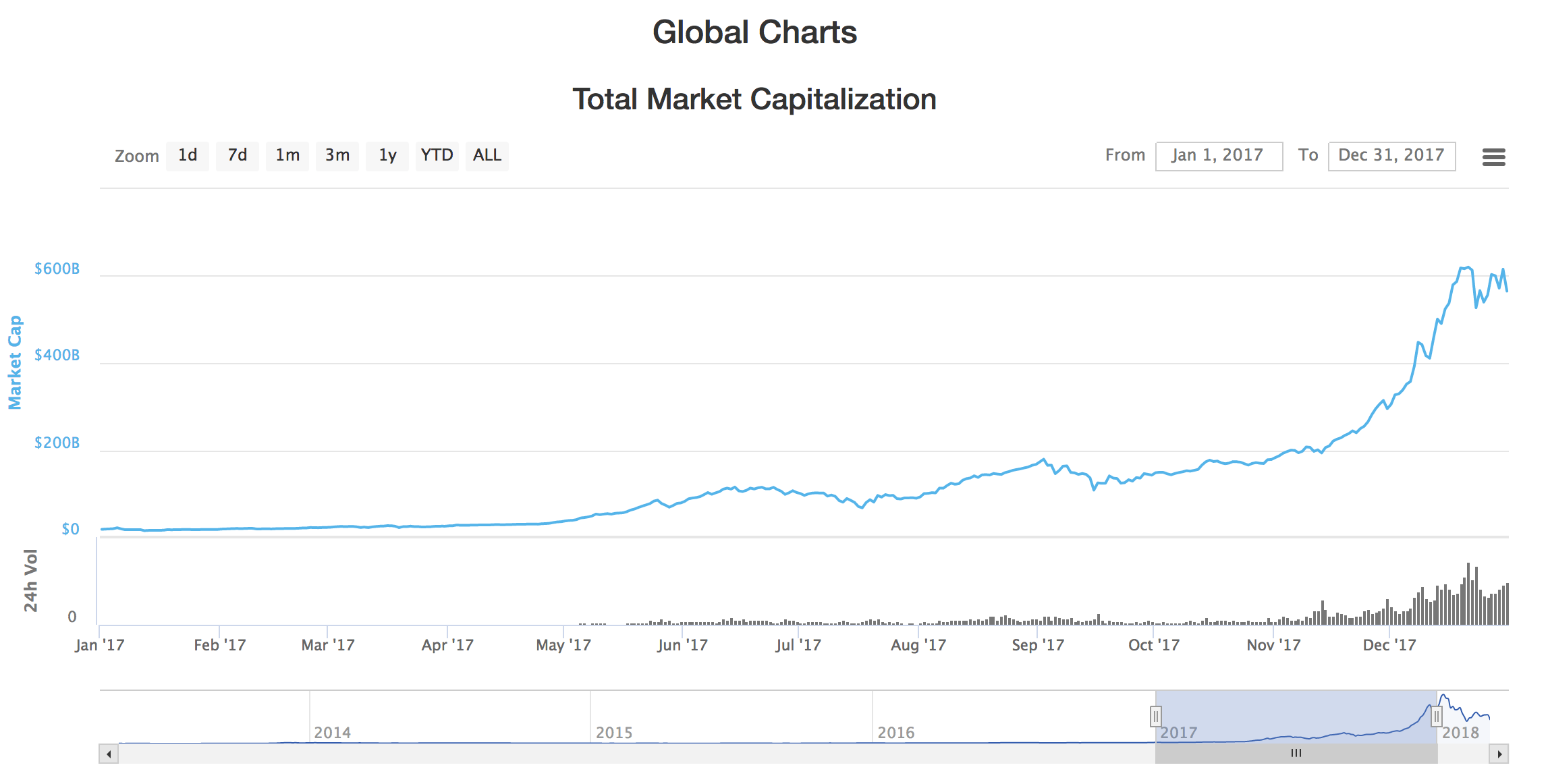The height and width of the screenshot is (784, 1548).
Task: Select the 3m zoom range
Action: tap(337, 156)
